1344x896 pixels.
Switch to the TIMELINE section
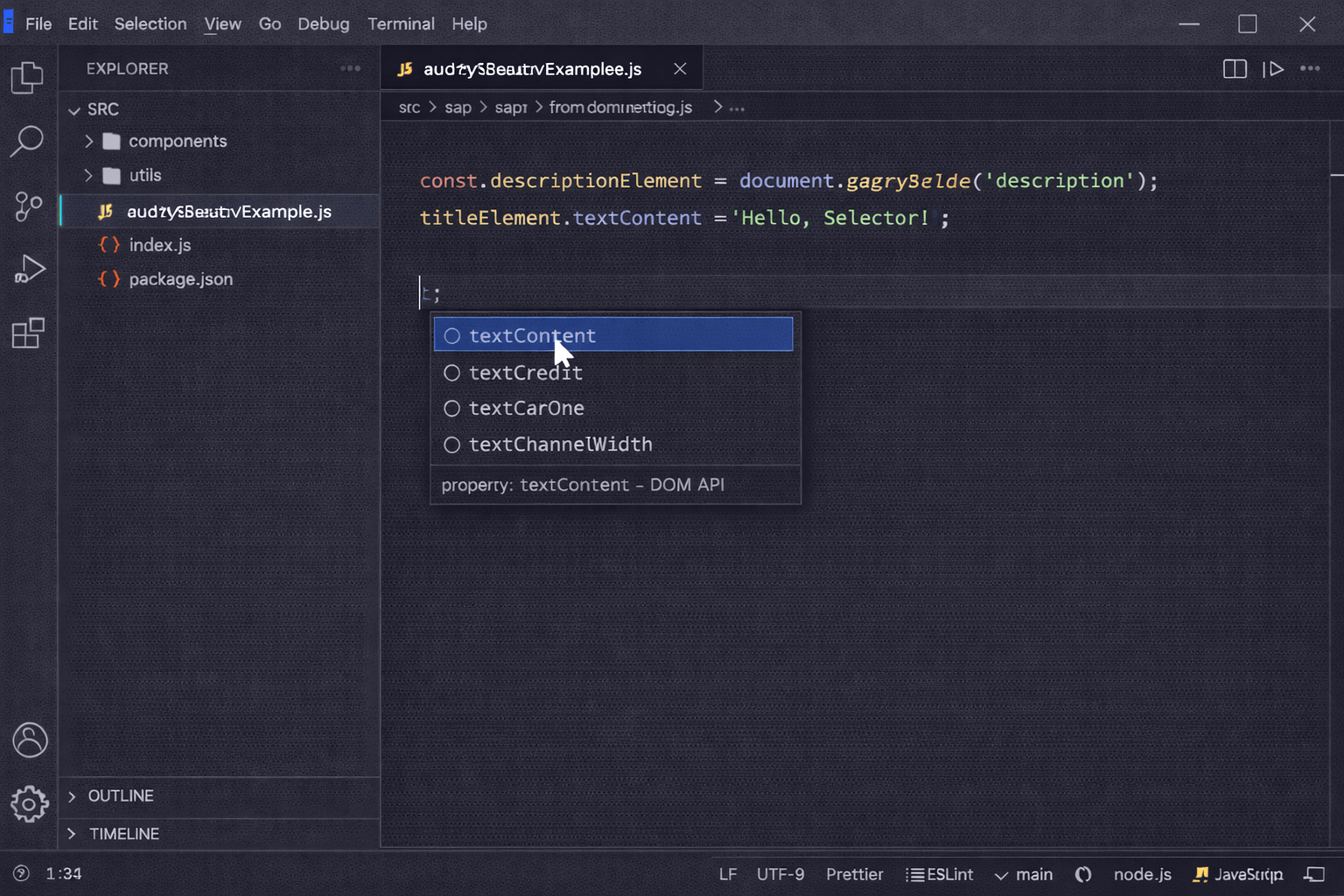[124, 834]
